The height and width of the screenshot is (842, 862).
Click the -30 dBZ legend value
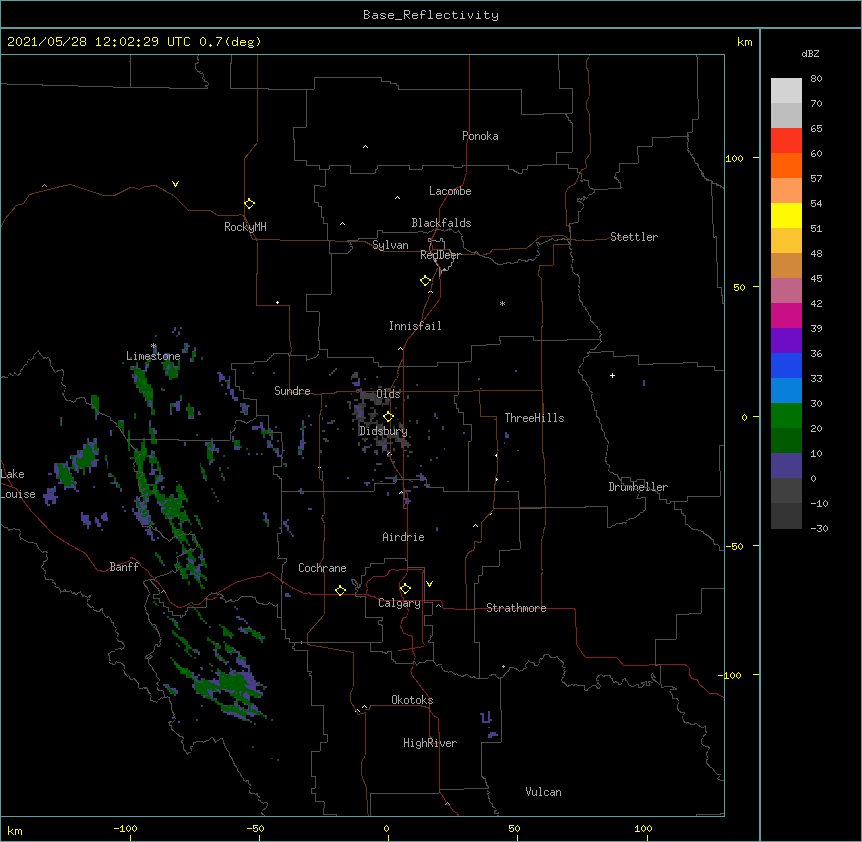pyautogui.click(x=819, y=529)
